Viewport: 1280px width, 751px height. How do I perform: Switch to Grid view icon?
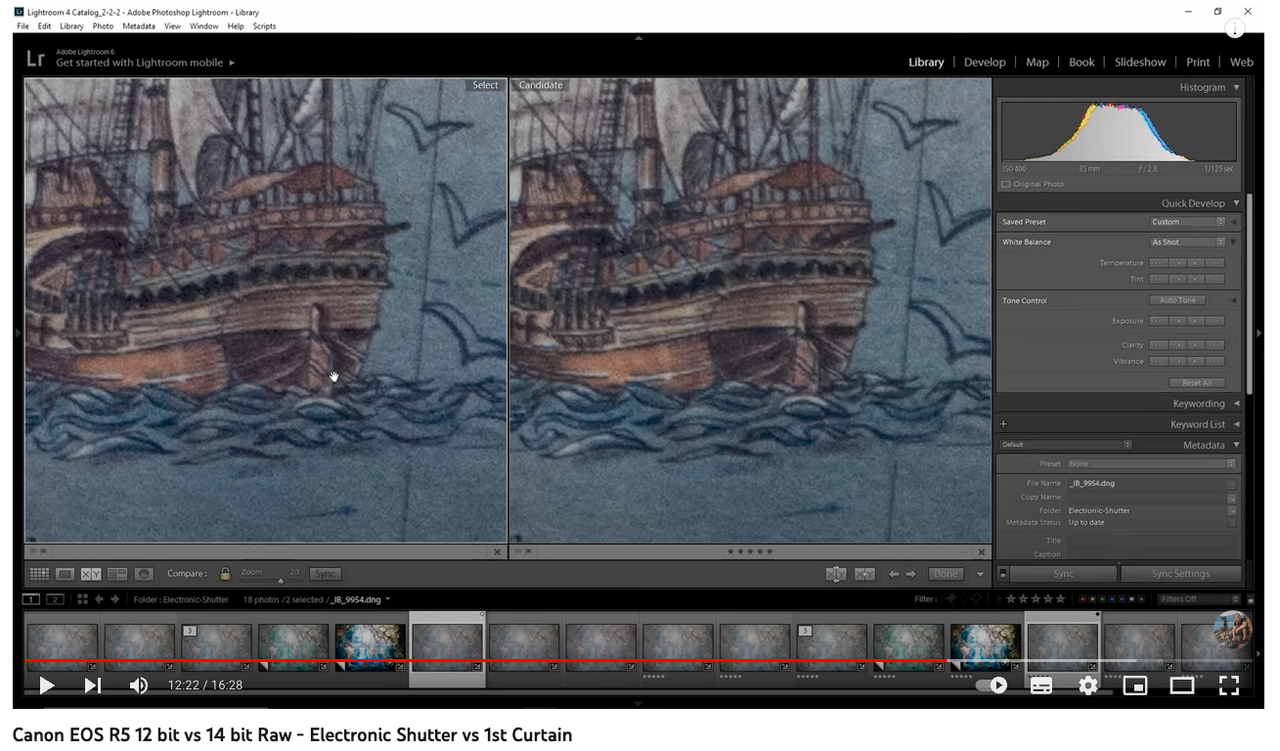39,574
